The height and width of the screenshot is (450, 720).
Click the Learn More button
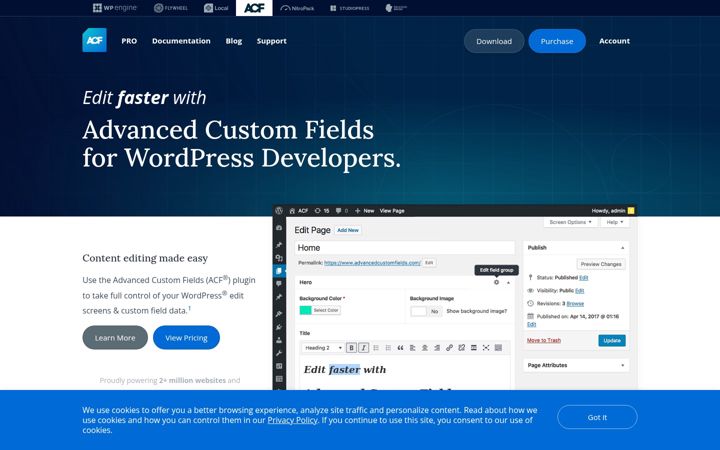(x=115, y=338)
